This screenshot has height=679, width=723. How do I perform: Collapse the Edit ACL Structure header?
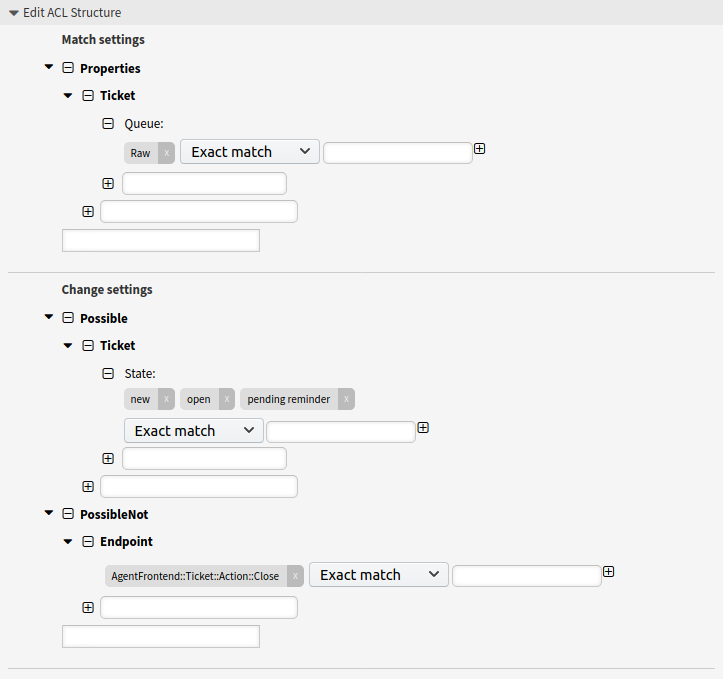tap(65, 12)
